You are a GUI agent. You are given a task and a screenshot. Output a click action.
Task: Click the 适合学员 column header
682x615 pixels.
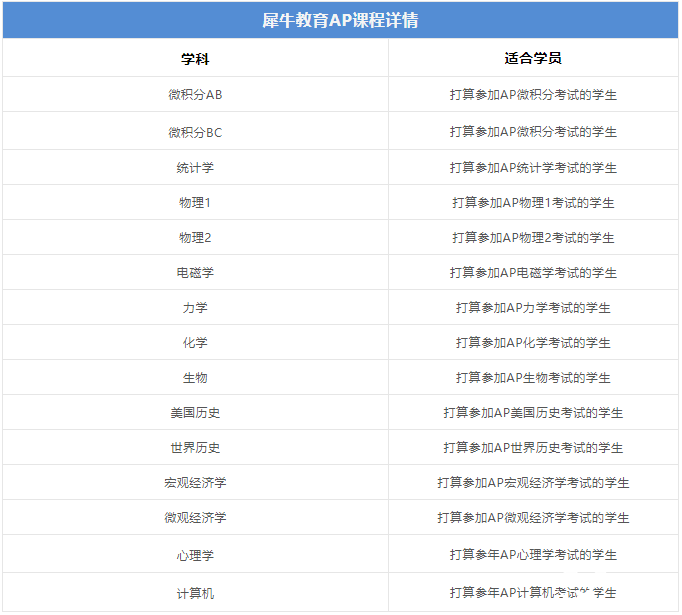coord(533,58)
